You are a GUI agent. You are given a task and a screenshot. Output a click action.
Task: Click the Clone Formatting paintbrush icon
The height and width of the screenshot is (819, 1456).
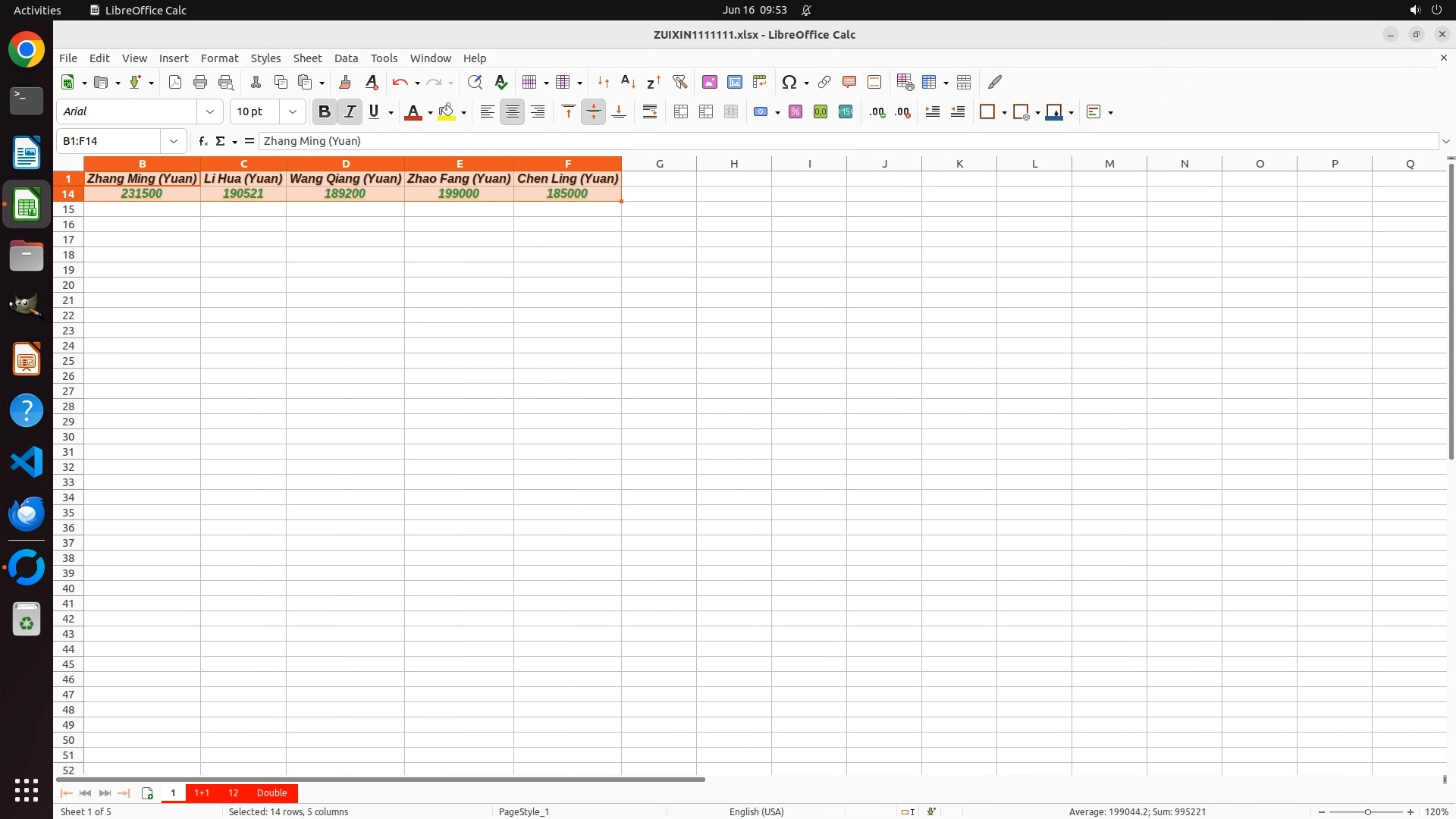(x=345, y=82)
